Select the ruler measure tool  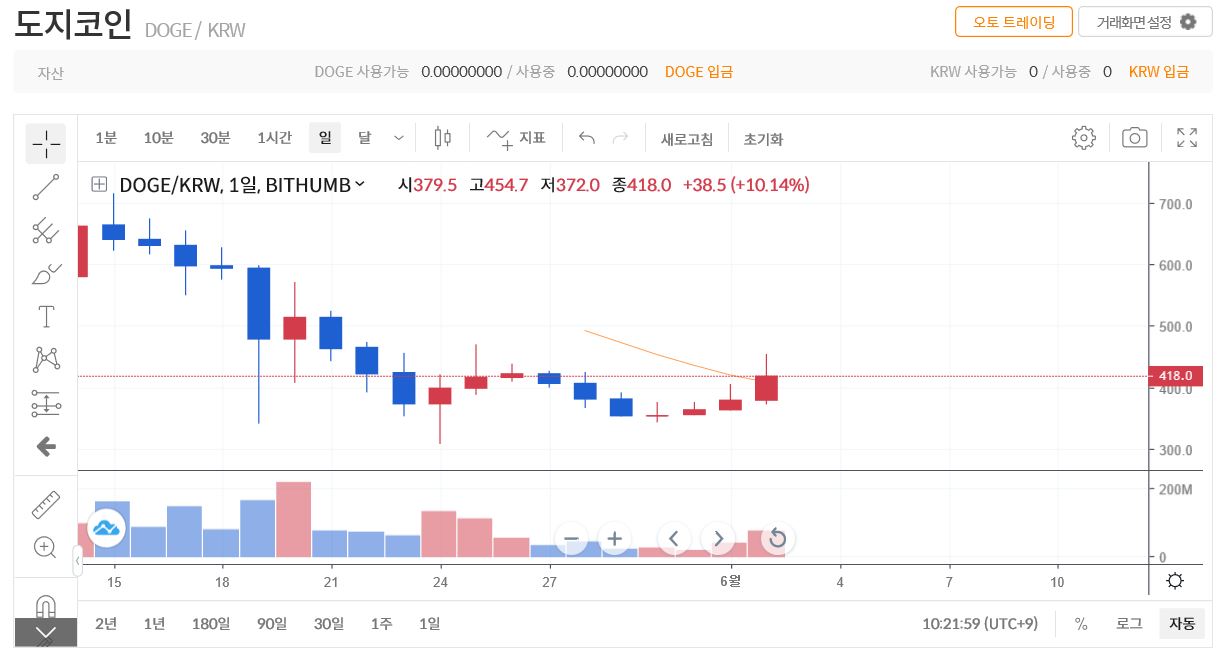[46, 505]
